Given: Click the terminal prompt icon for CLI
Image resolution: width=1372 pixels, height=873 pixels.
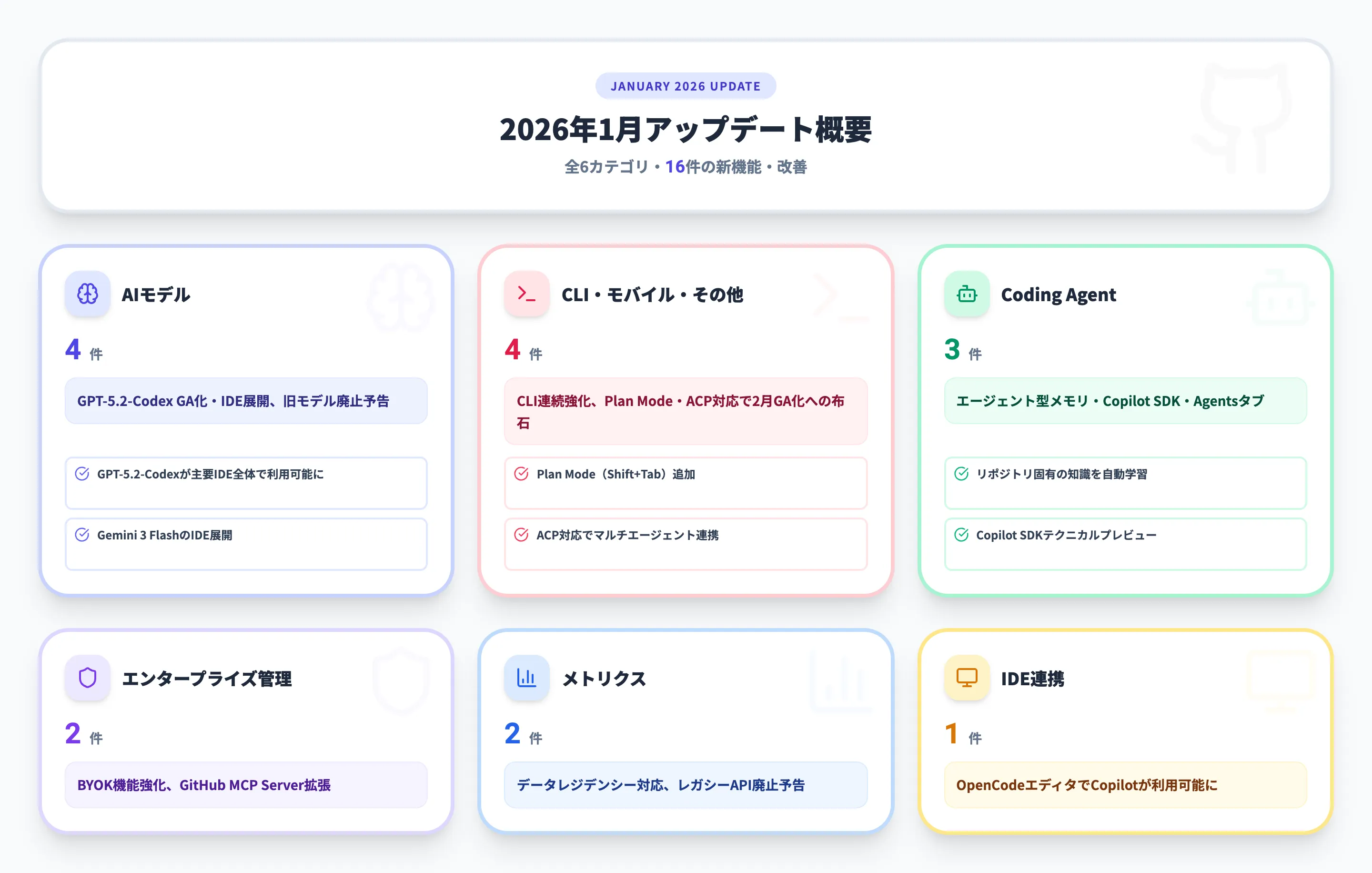Looking at the screenshot, I should pyautogui.click(x=526, y=294).
